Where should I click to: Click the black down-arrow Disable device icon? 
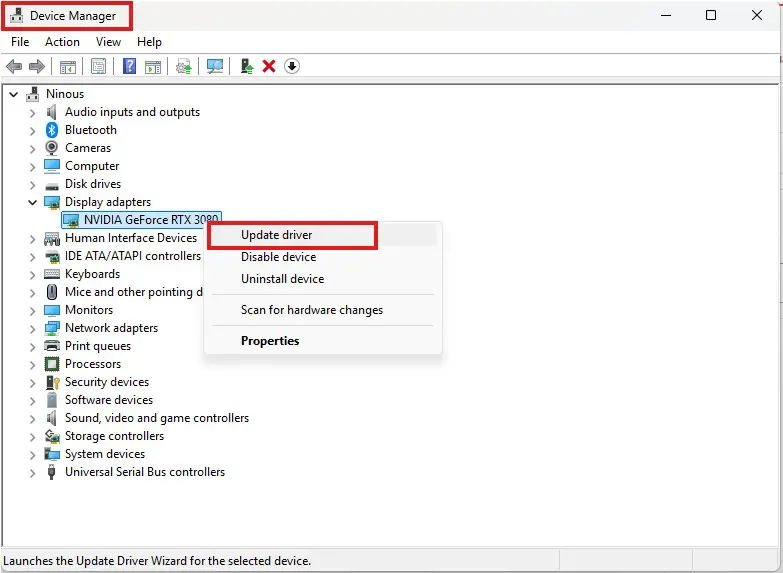292,66
